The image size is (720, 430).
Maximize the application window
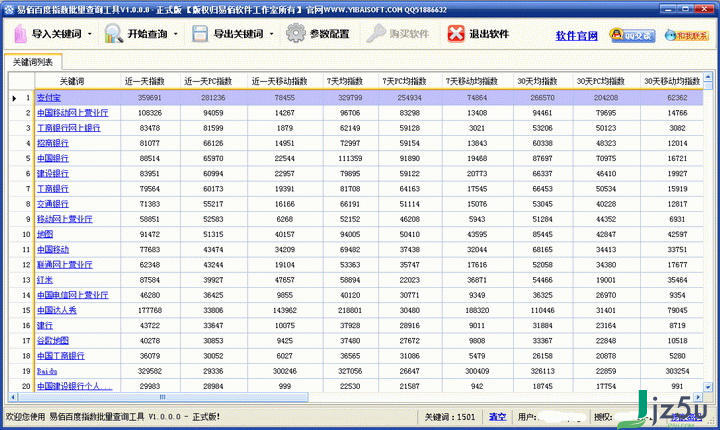[684, 8]
